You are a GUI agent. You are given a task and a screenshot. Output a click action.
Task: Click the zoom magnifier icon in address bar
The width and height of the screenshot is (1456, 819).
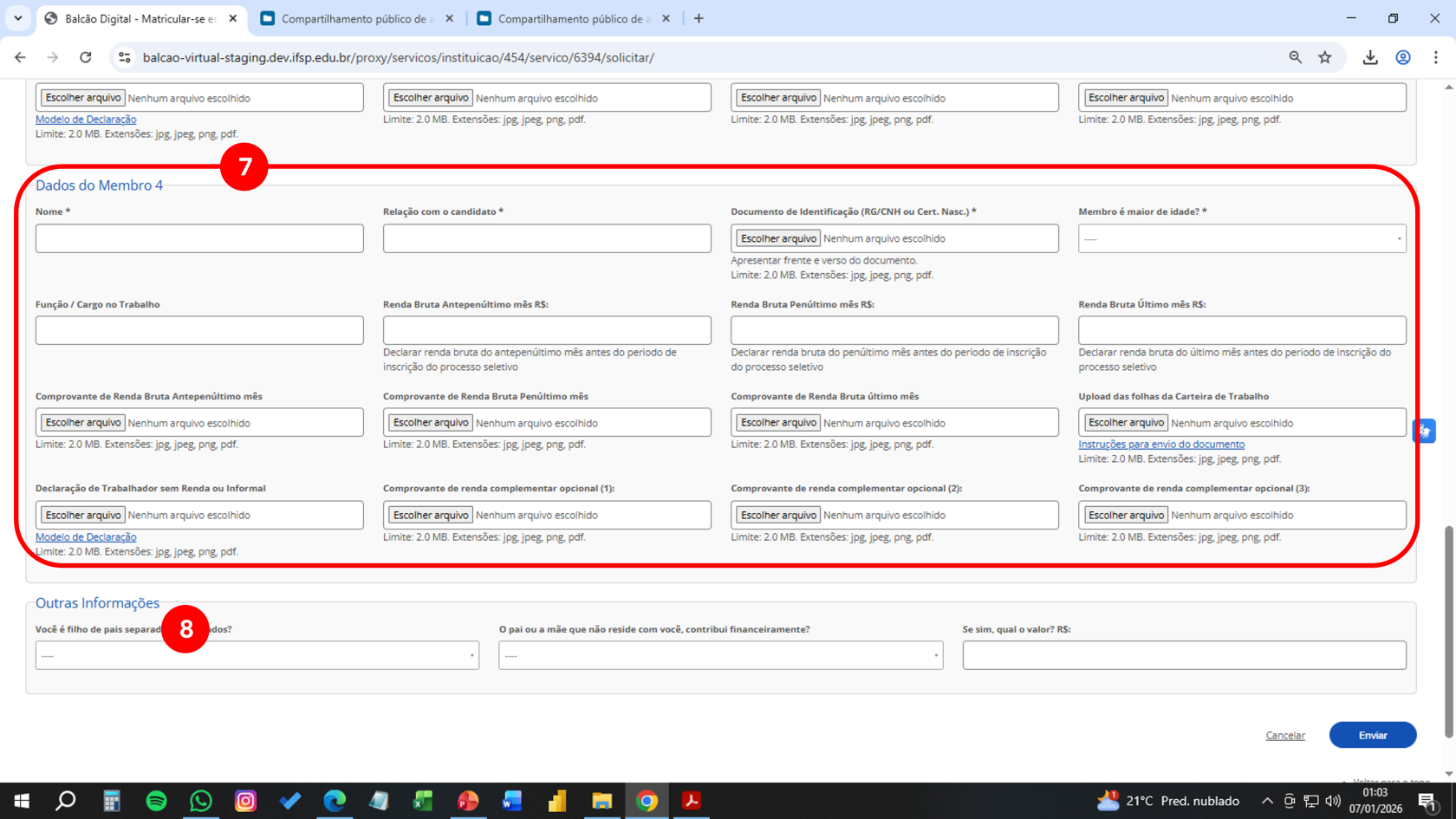tap(1294, 57)
